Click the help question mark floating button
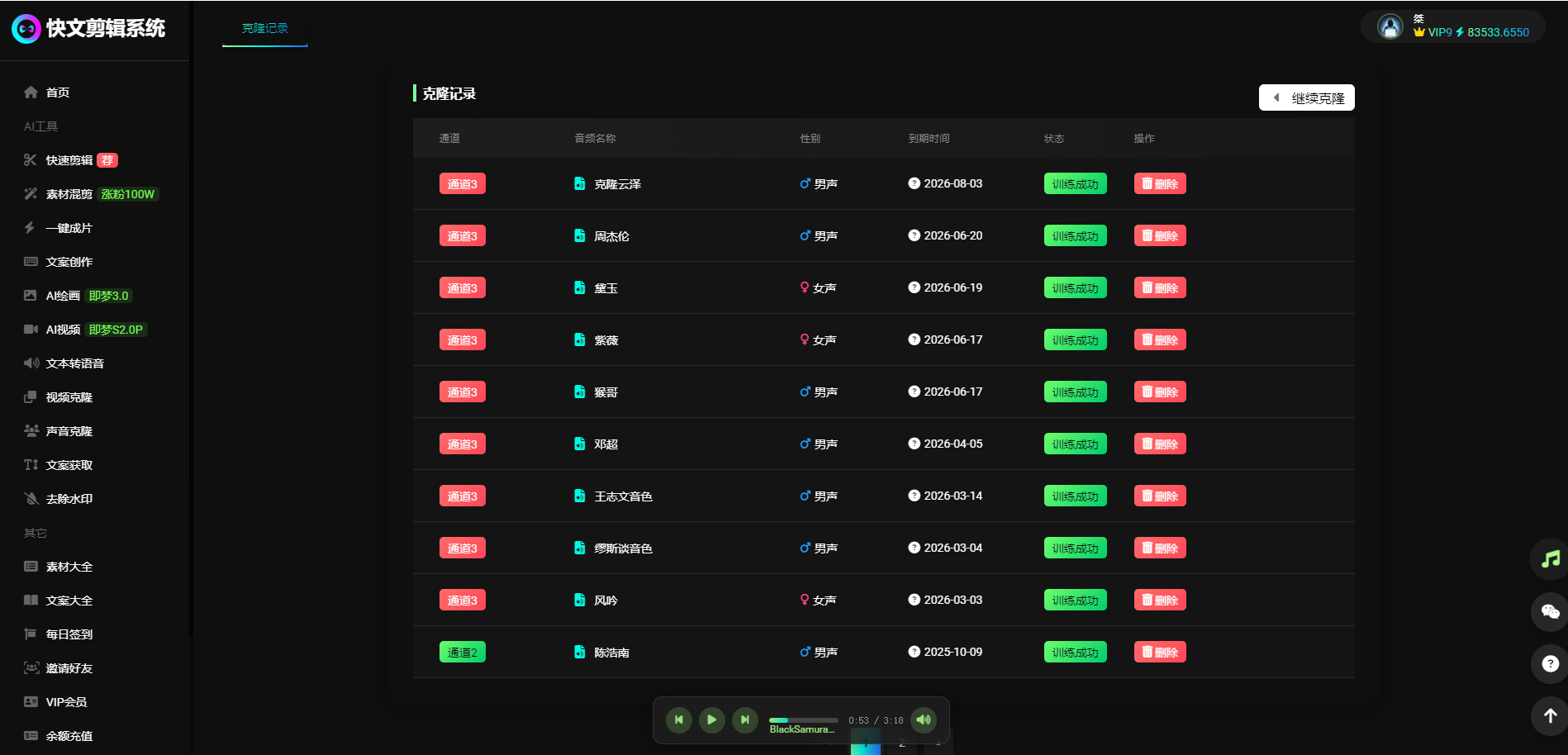 tap(1550, 663)
